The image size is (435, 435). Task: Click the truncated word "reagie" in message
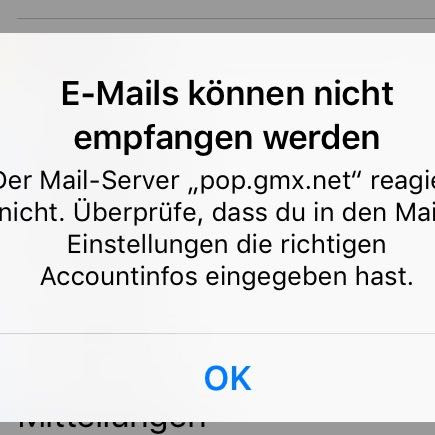point(403,182)
